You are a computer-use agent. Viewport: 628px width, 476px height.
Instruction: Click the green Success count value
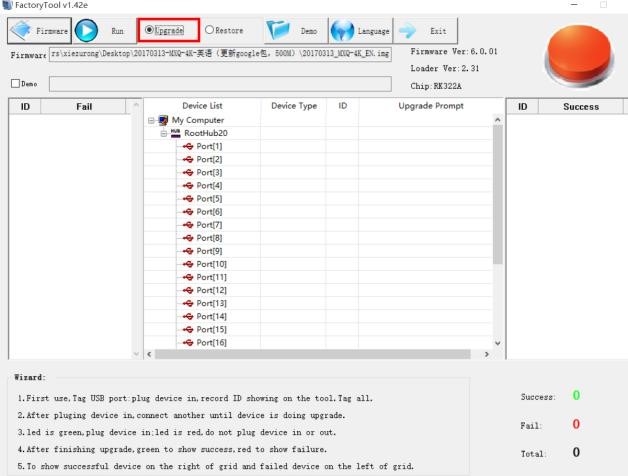click(576, 395)
